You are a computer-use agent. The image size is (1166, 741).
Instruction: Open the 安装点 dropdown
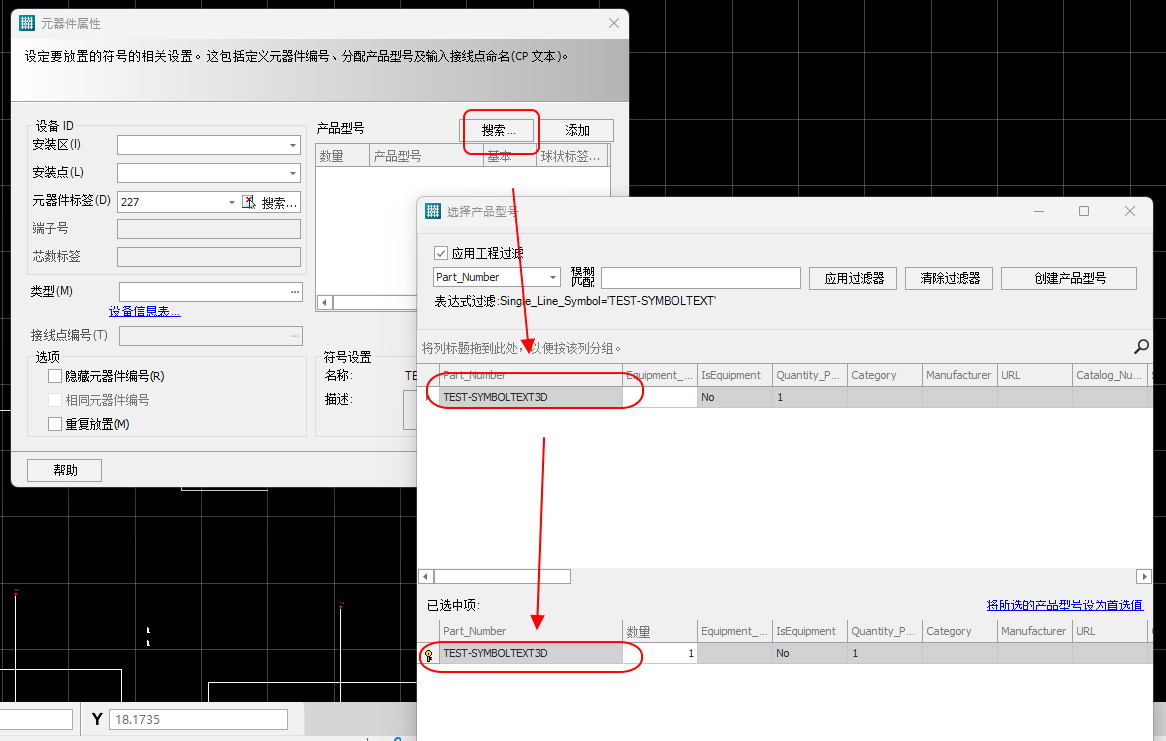(x=292, y=173)
